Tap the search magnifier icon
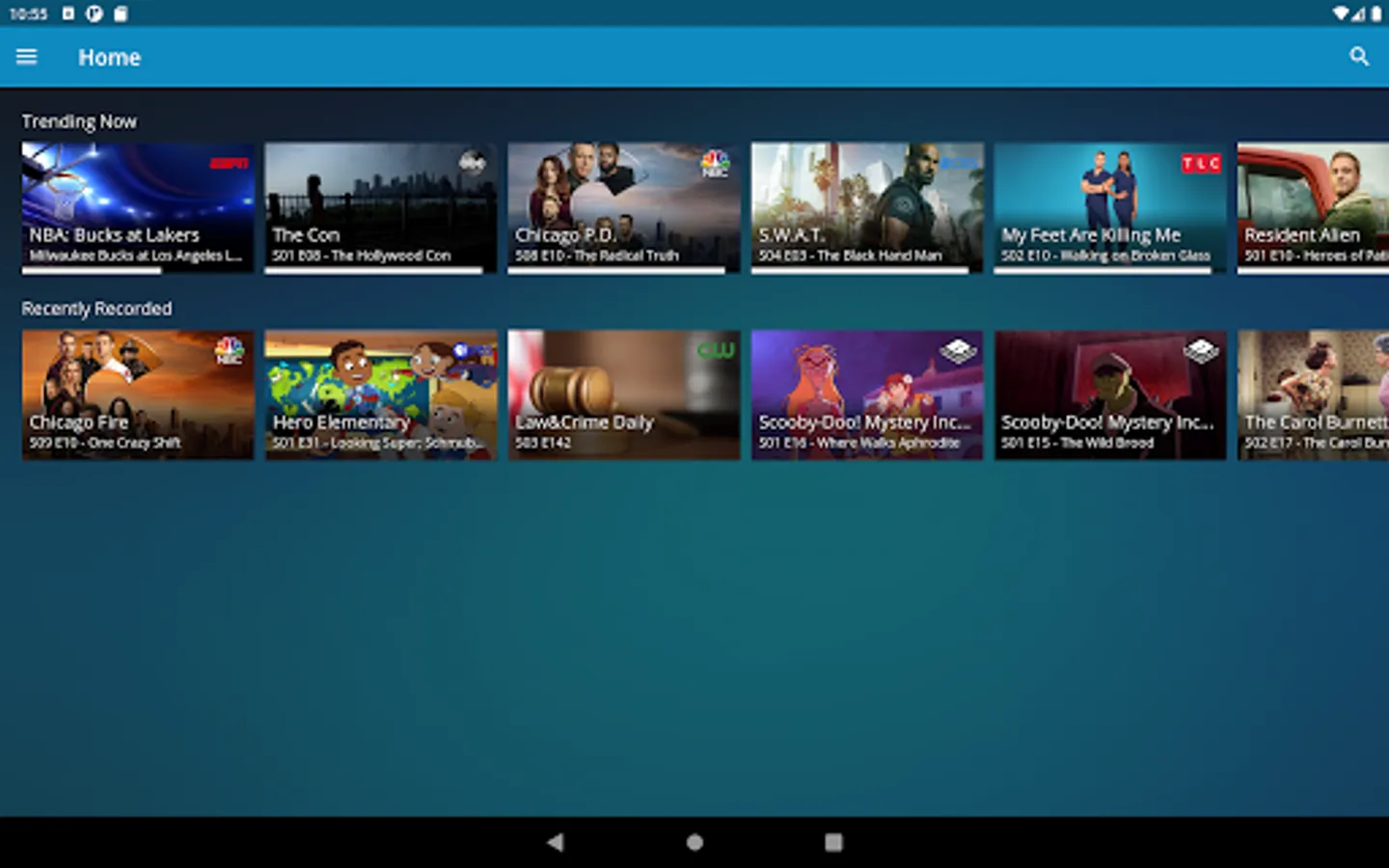 click(x=1359, y=57)
